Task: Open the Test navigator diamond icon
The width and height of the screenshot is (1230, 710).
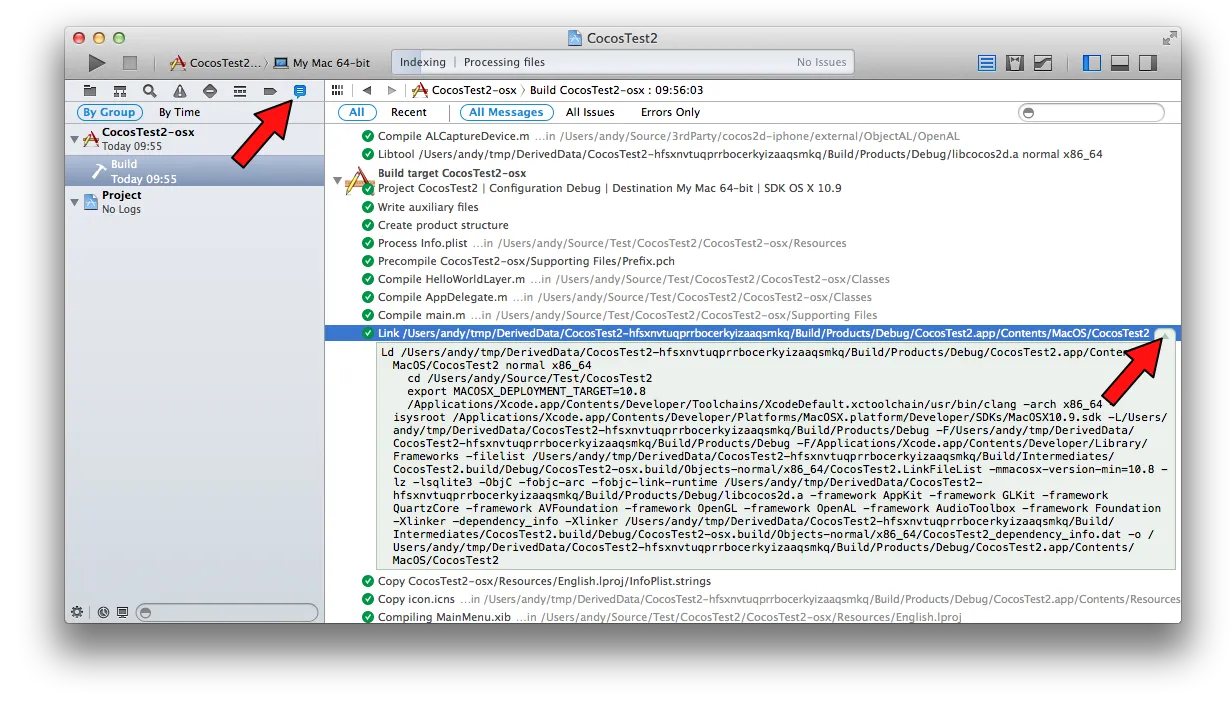Action: tap(210, 91)
